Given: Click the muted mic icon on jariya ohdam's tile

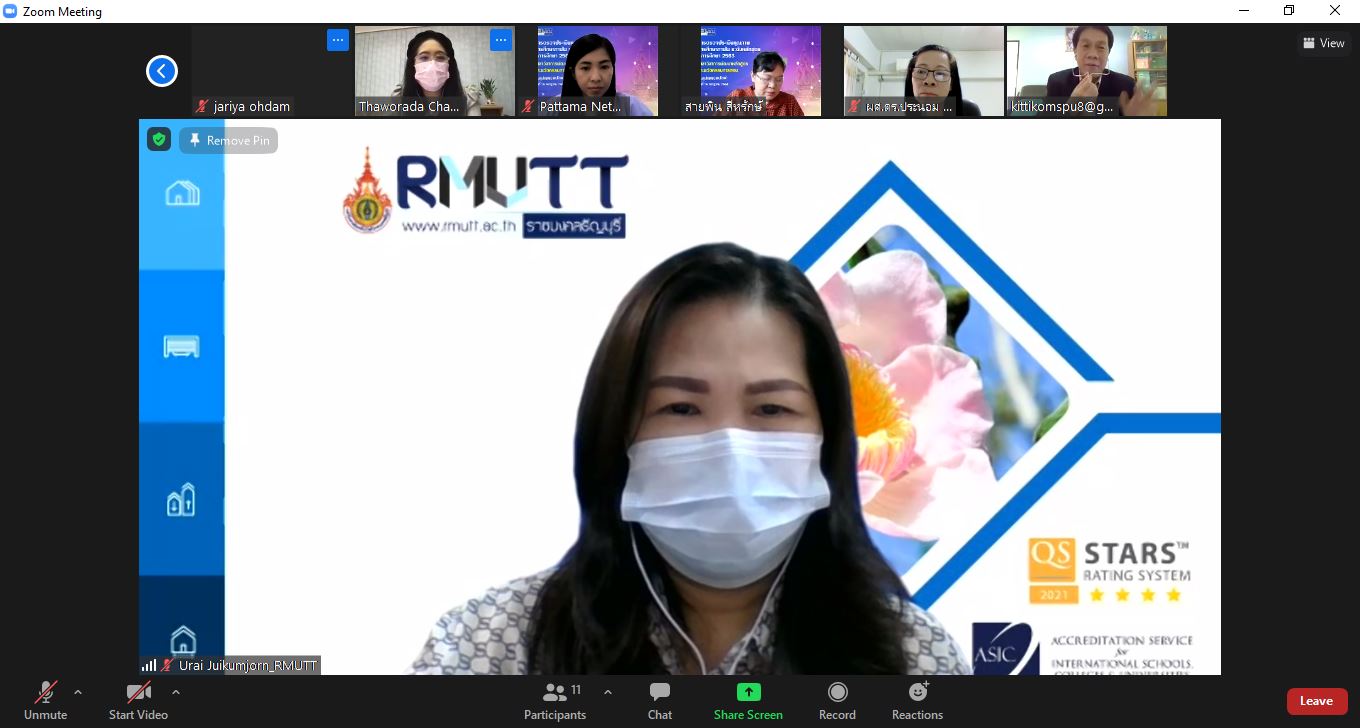Looking at the screenshot, I should (202, 106).
